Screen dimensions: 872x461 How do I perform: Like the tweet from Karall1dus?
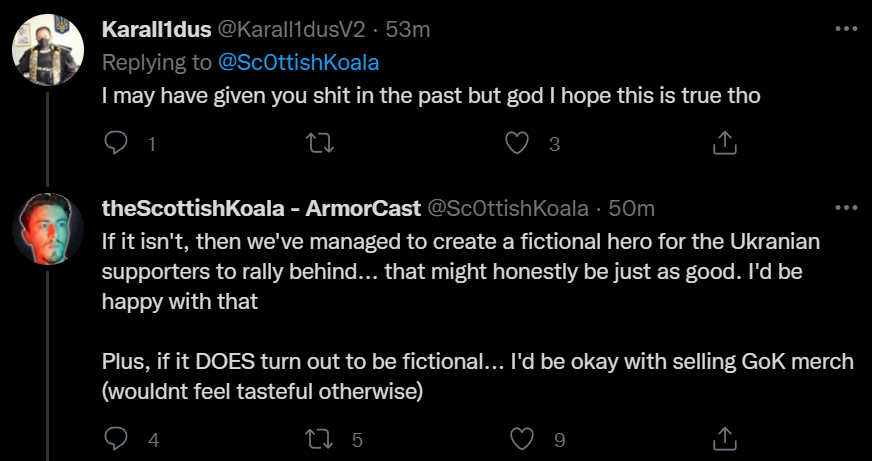click(x=516, y=144)
